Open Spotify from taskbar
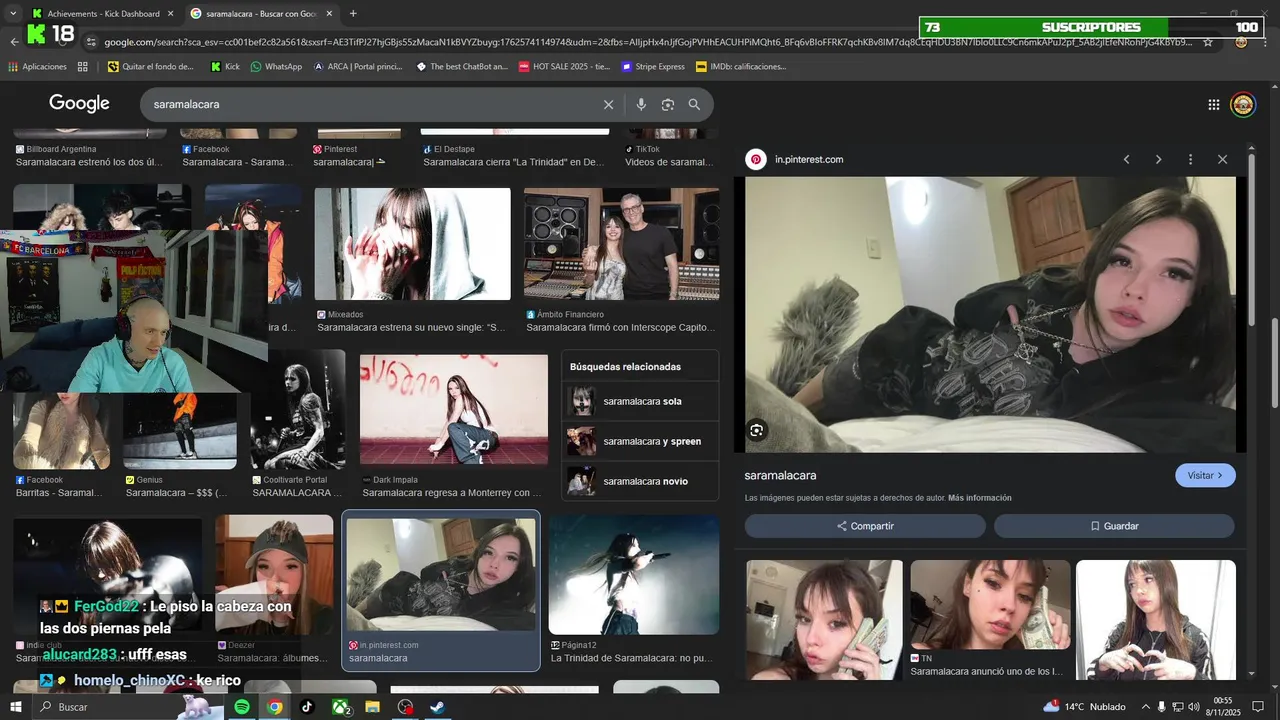This screenshot has height=720, width=1280. pyautogui.click(x=242, y=707)
